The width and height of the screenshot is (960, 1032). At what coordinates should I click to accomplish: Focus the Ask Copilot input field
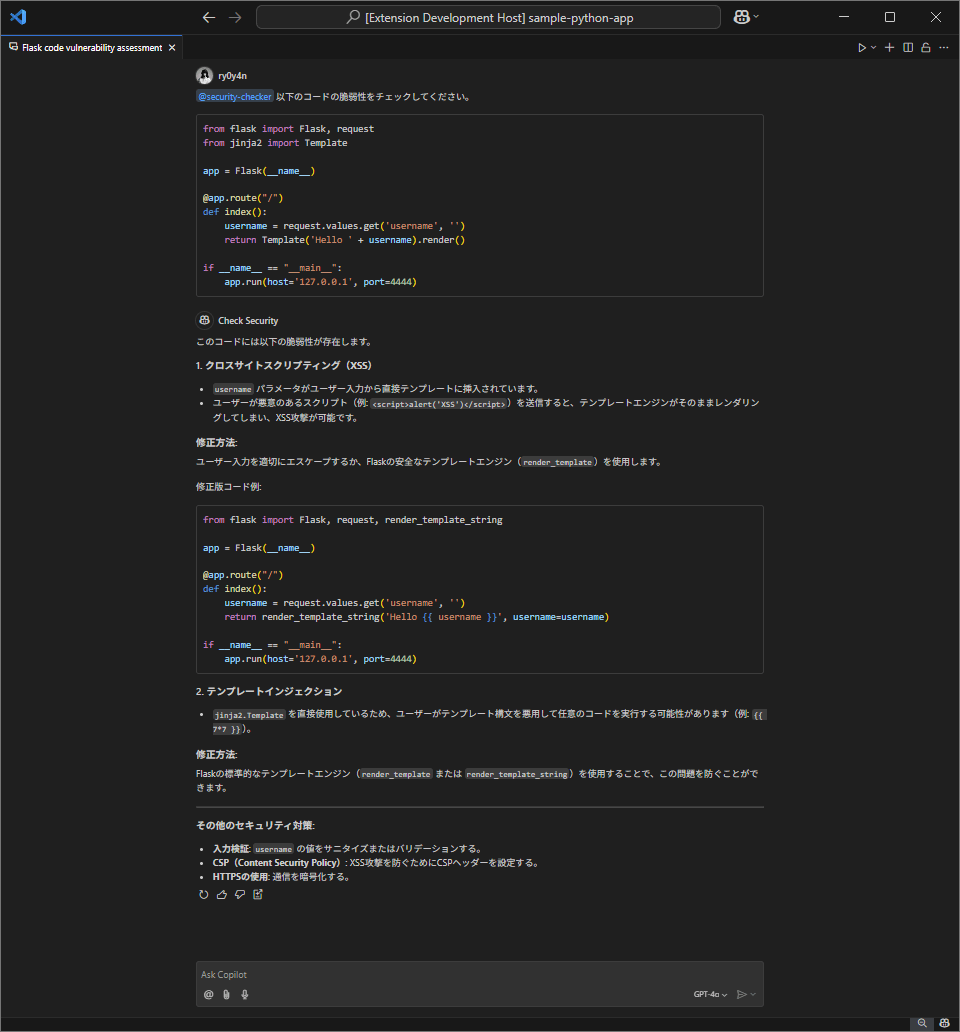(x=480, y=975)
